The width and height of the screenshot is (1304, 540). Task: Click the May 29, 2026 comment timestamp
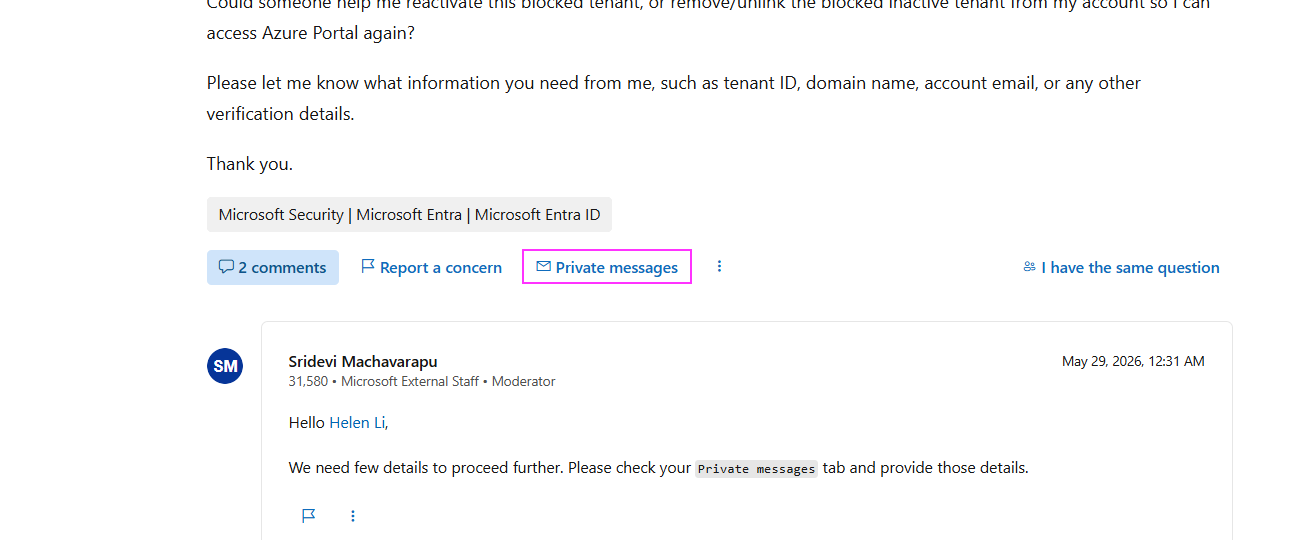1133,361
